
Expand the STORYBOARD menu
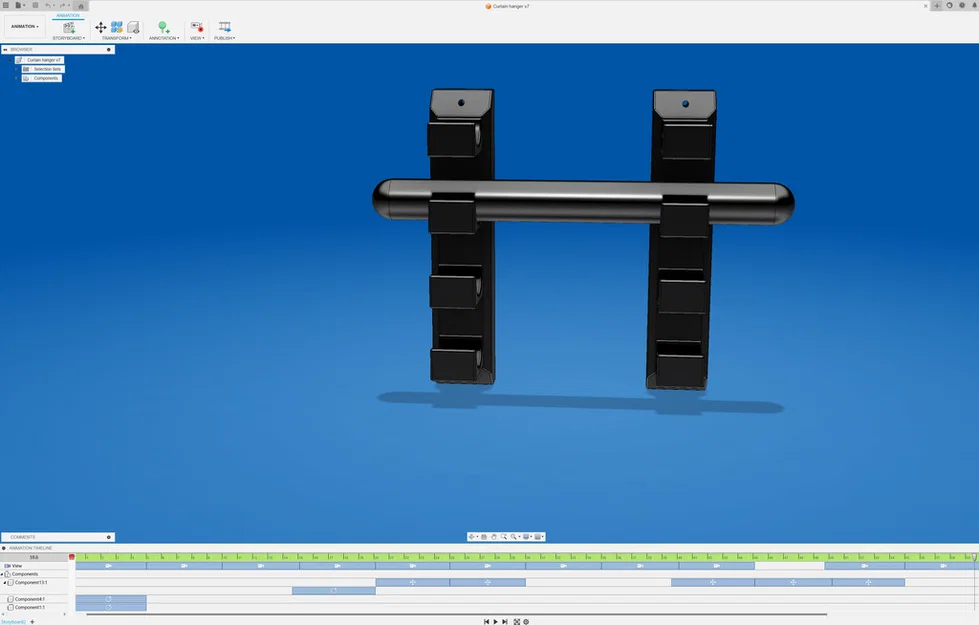pyautogui.click(x=69, y=38)
